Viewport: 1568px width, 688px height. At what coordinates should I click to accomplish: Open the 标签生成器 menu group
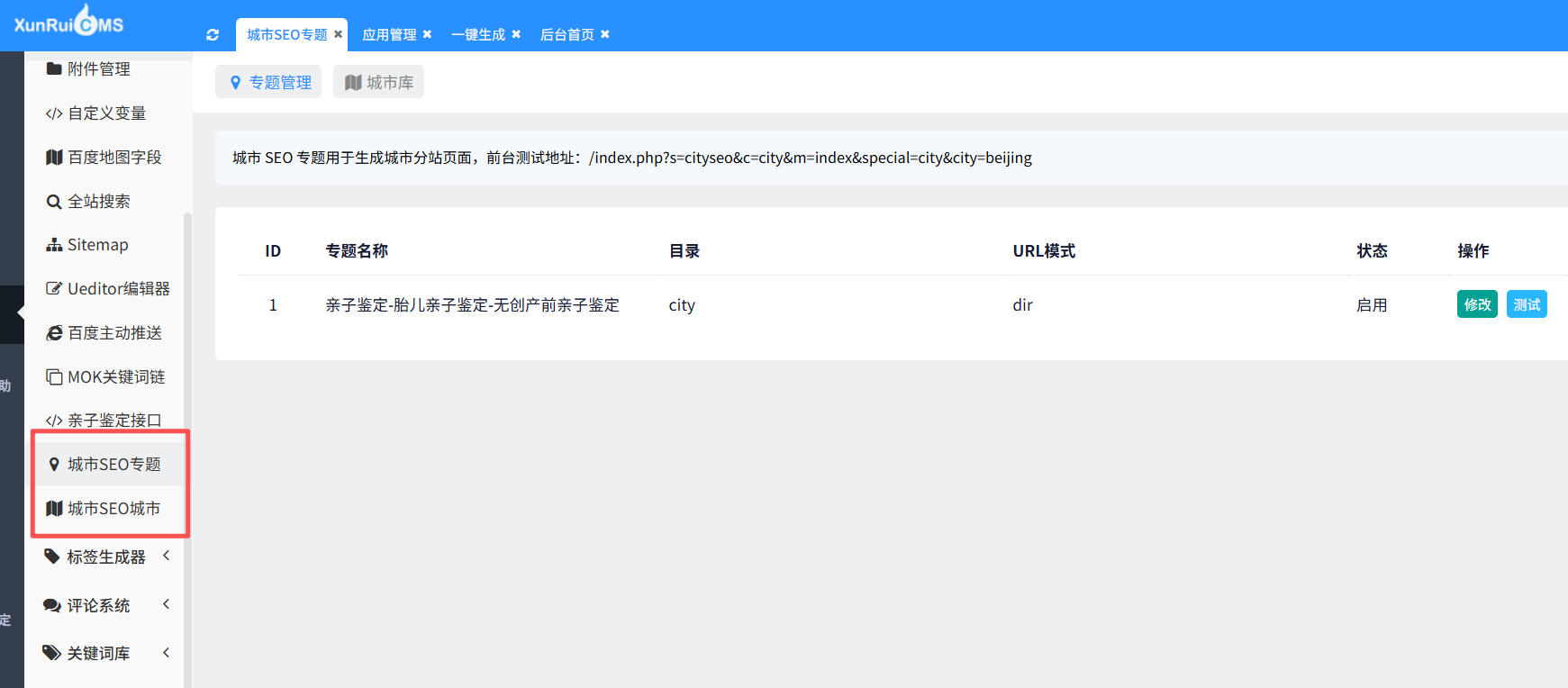tap(108, 557)
